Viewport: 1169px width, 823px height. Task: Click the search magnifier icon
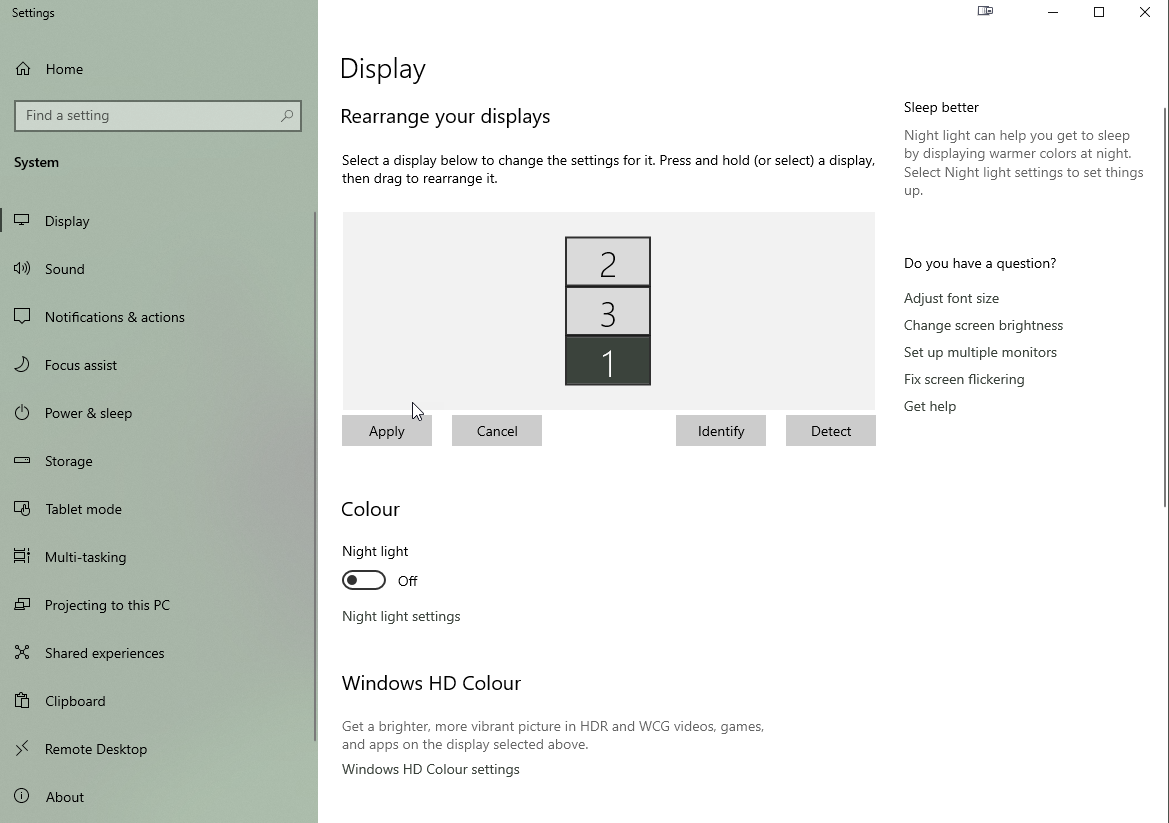tap(287, 116)
